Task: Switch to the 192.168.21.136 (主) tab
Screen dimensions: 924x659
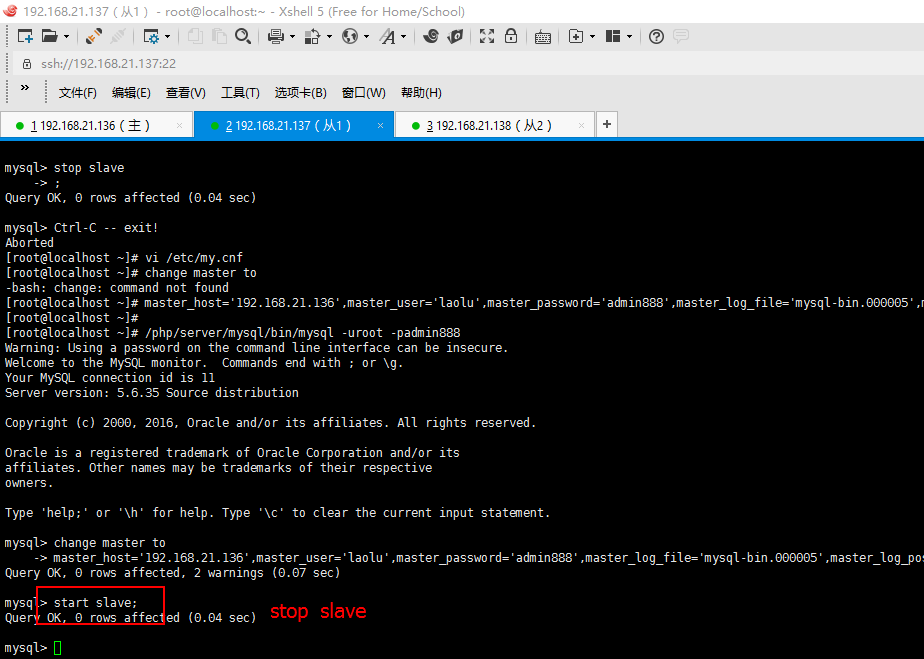Action: coord(90,126)
